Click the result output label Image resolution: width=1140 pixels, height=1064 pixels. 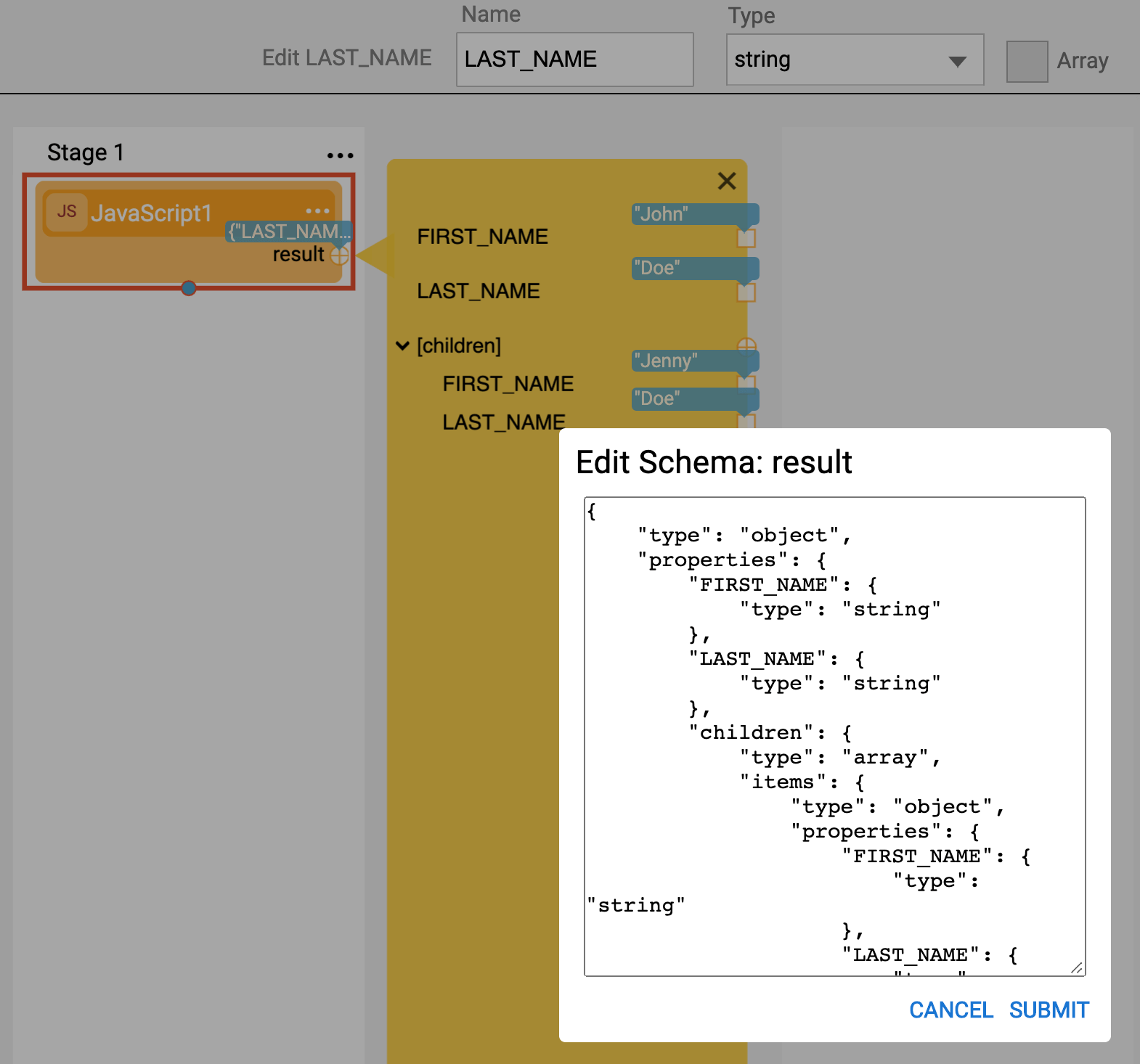(x=298, y=255)
